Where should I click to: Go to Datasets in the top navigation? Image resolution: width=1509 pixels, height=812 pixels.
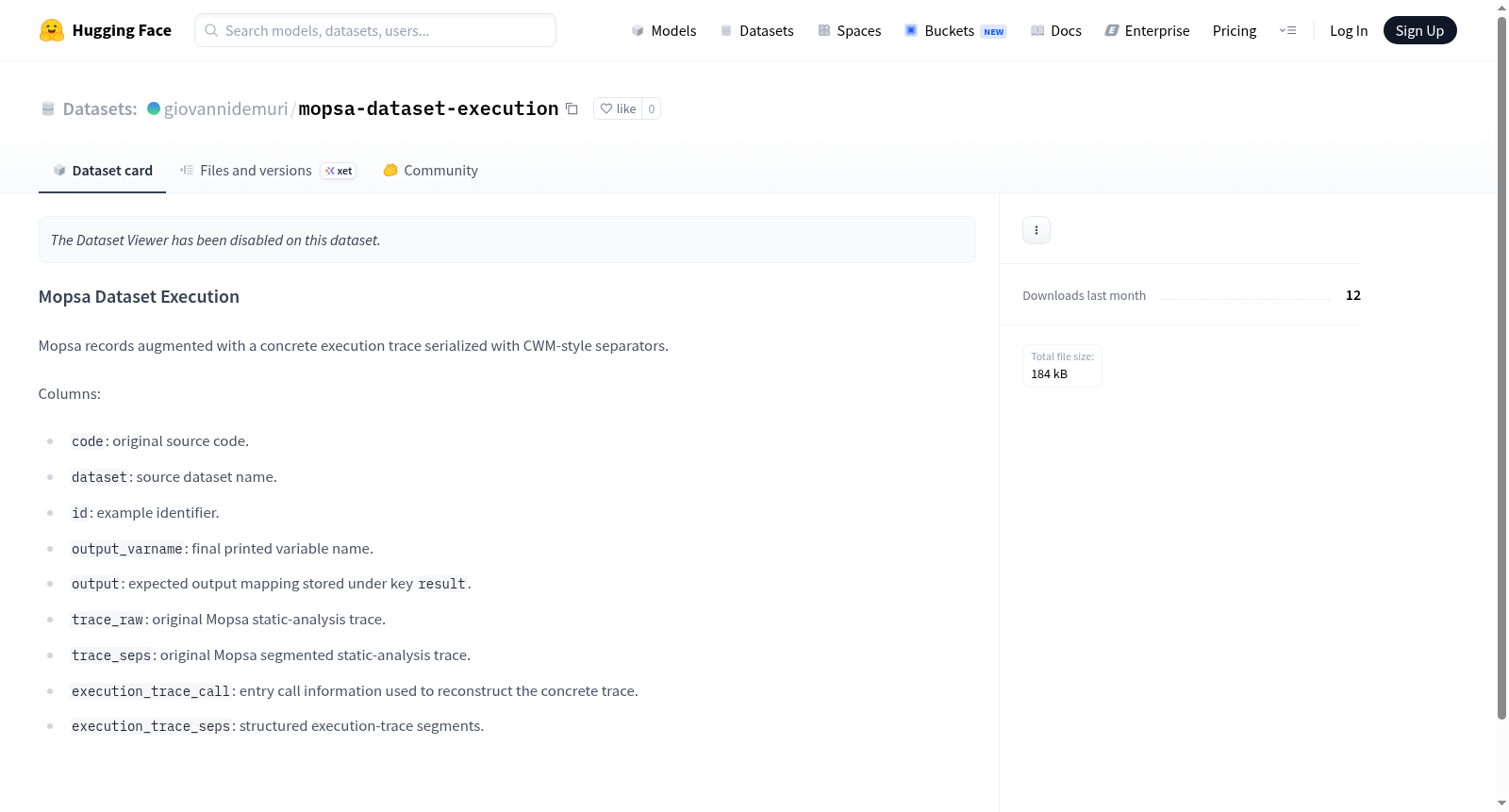click(756, 30)
